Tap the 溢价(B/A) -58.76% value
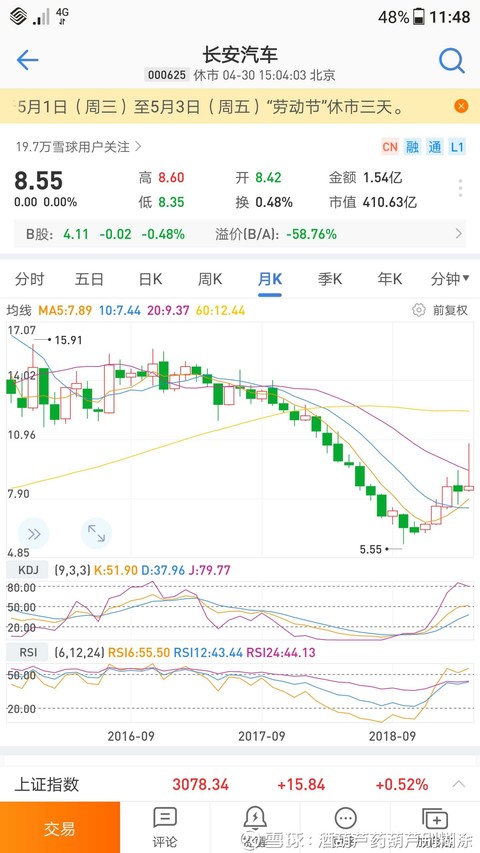Viewport: 480px width, 853px height. tap(276, 234)
